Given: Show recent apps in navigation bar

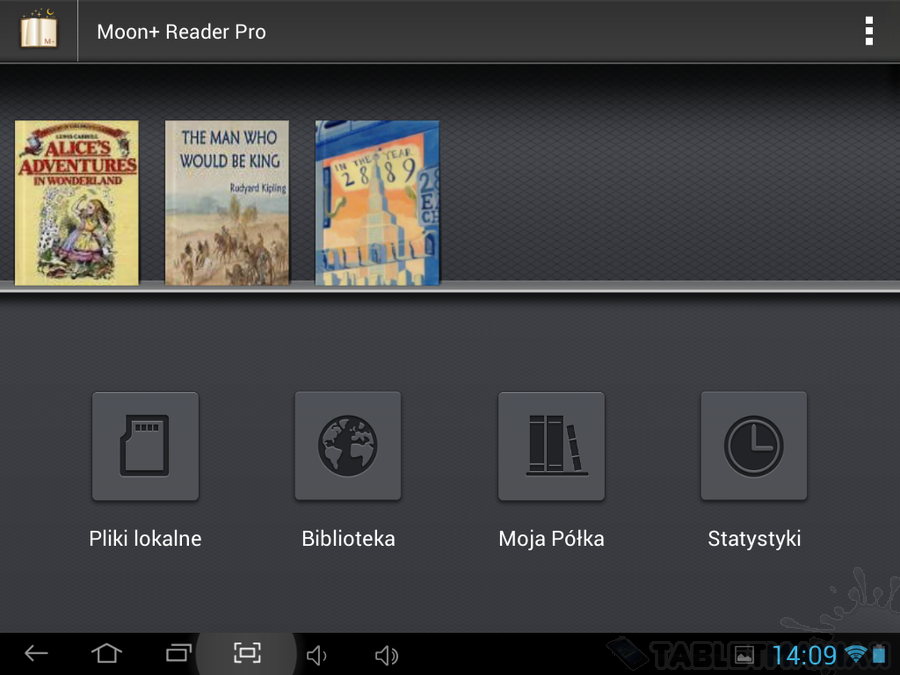Looking at the screenshot, I should click(179, 653).
